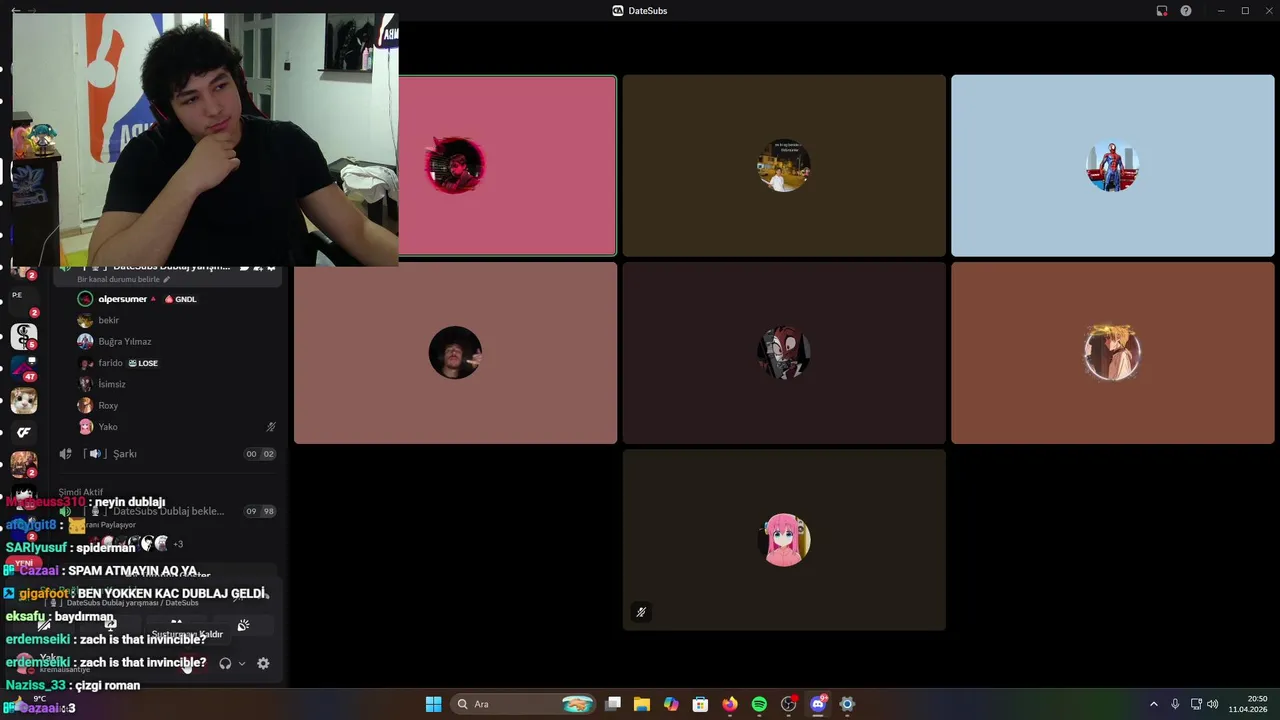Select voice user Yako
Image resolution: width=1280 pixels, height=720 pixels.
pyautogui.click(x=107, y=427)
